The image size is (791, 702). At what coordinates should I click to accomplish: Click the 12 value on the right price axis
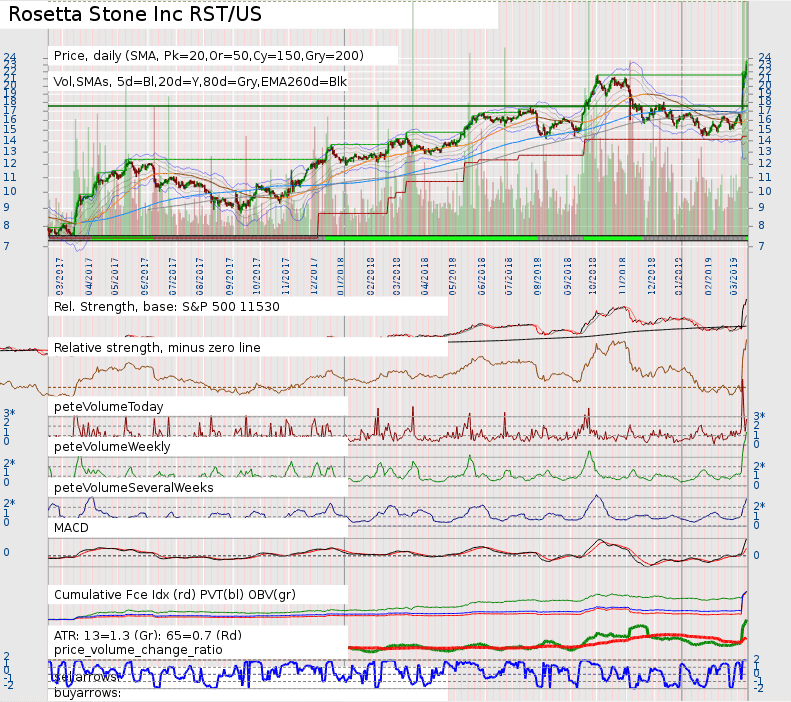(765, 163)
